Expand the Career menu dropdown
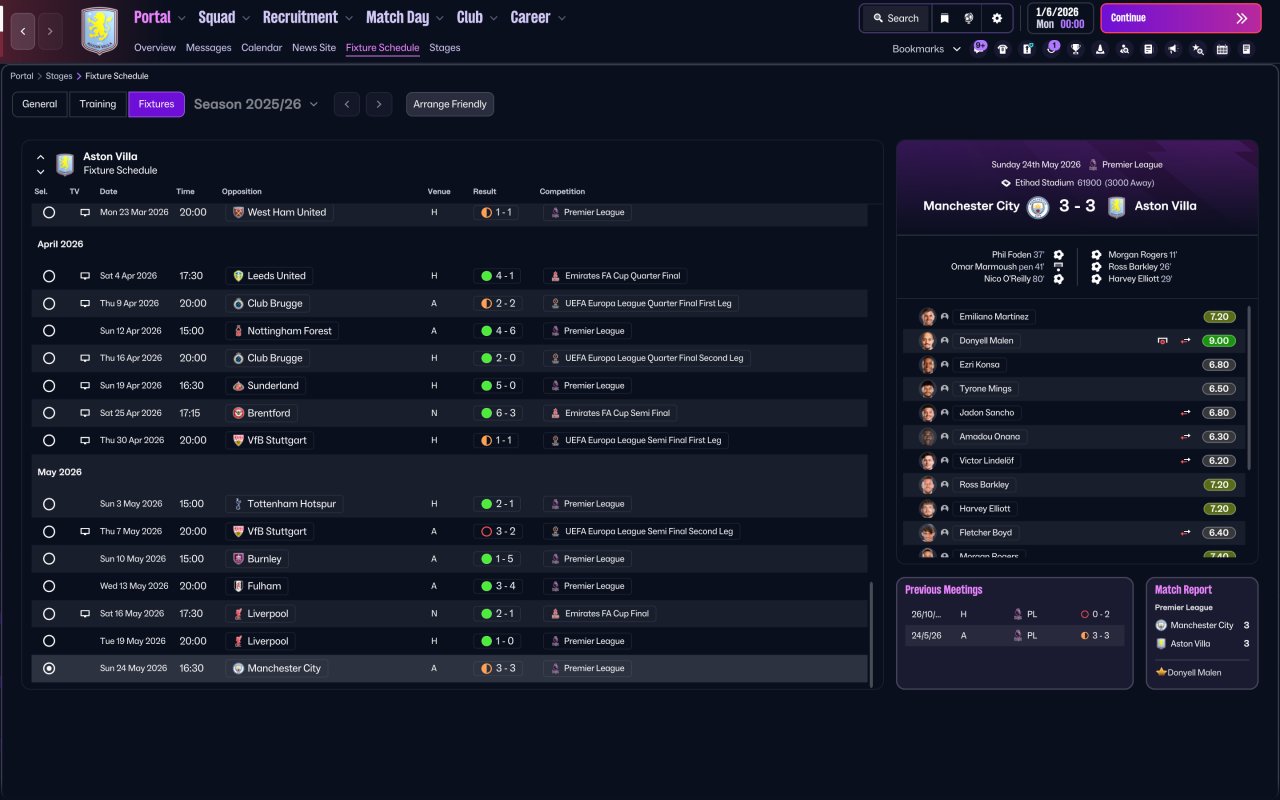1280x800 pixels. tap(561, 18)
